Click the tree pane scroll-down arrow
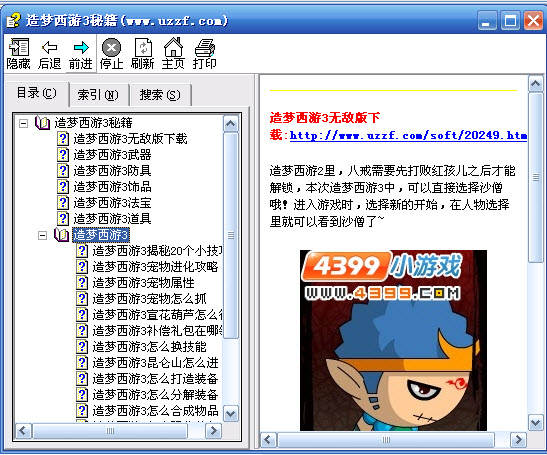Image resolution: width=547 pixels, height=455 pixels. pyautogui.click(x=231, y=414)
